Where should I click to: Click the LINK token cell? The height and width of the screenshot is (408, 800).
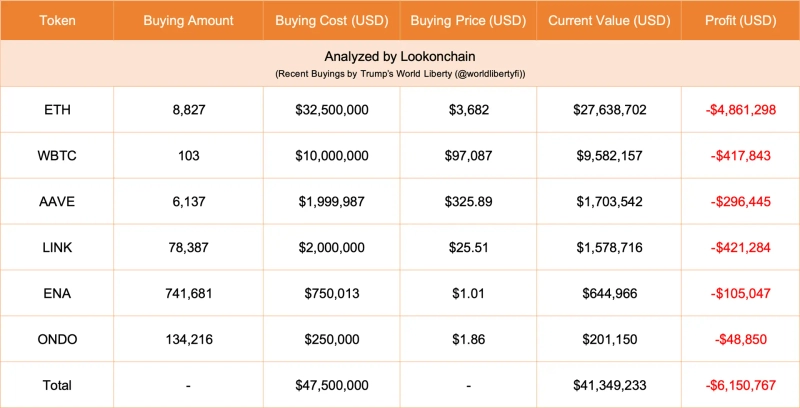coord(57,247)
